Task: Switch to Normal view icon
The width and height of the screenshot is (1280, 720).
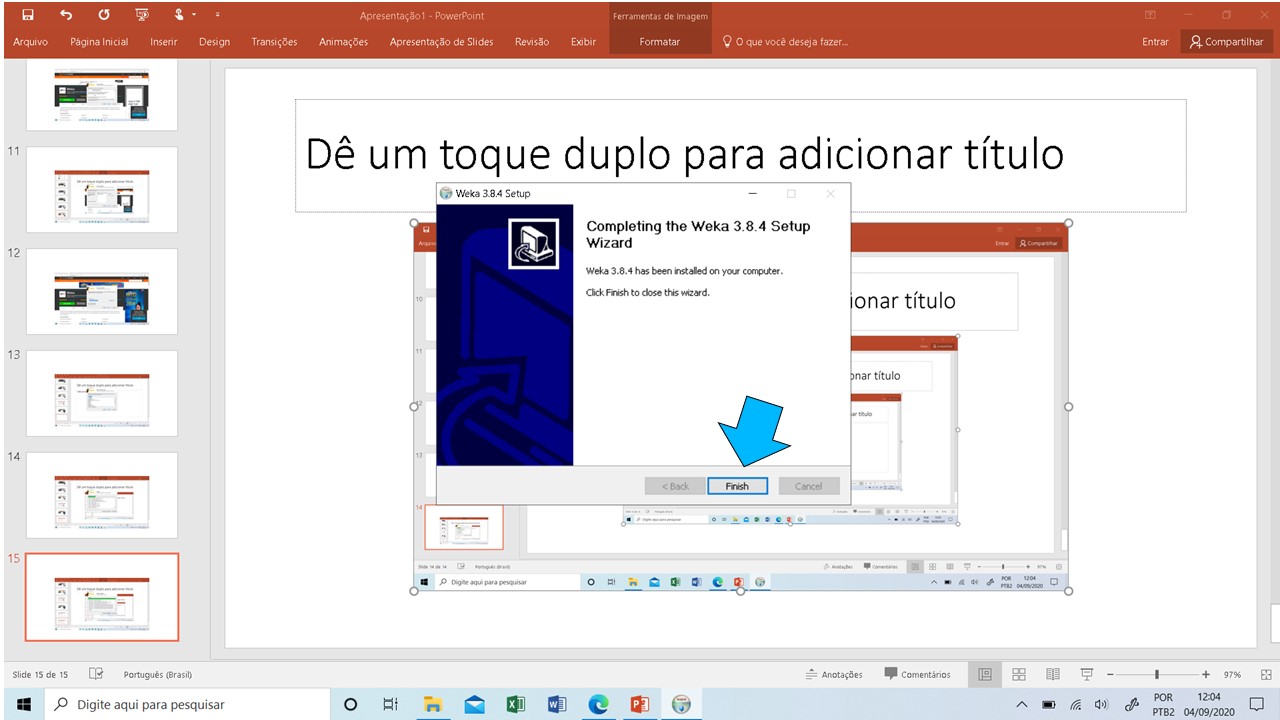Action: point(985,674)
